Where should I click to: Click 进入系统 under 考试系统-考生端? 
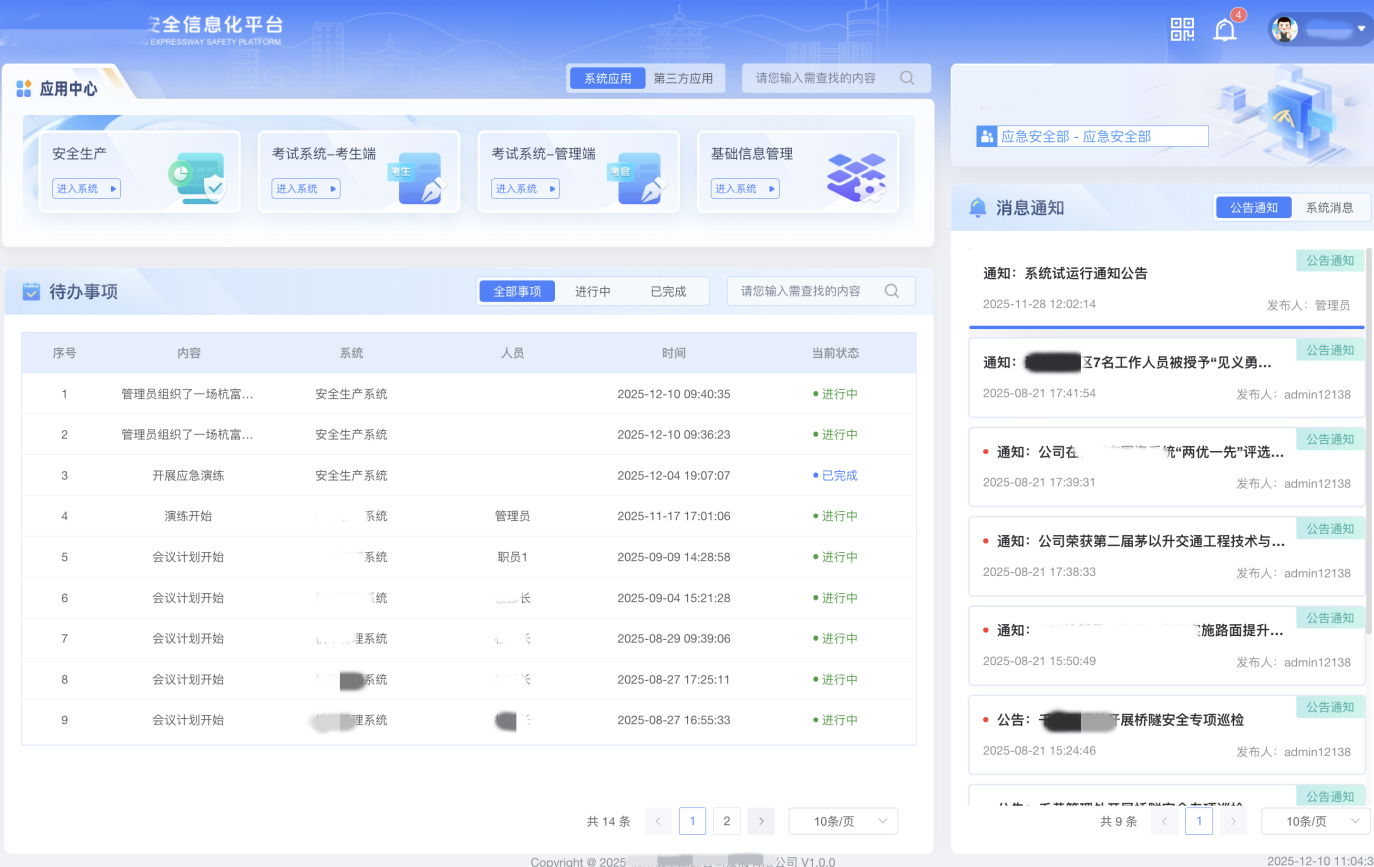pos(305,188)
